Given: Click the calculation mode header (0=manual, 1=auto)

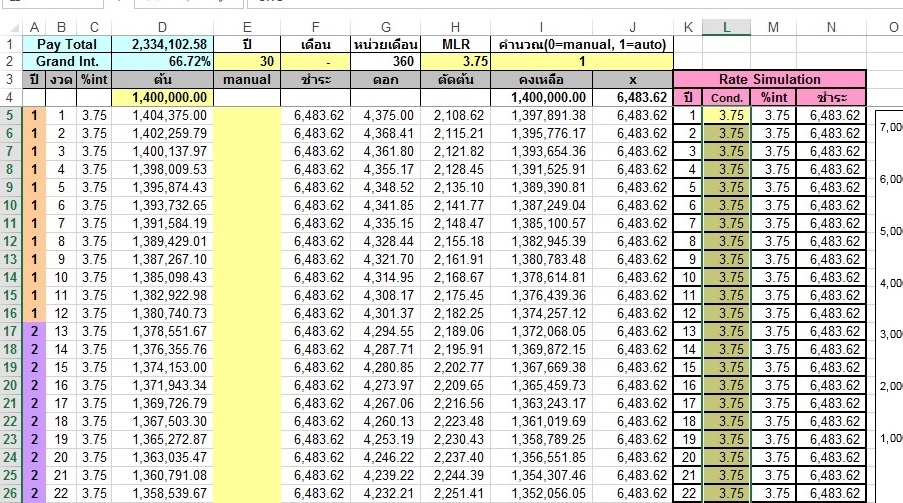Looking at the screenshot, I should (x=582, y=44).
